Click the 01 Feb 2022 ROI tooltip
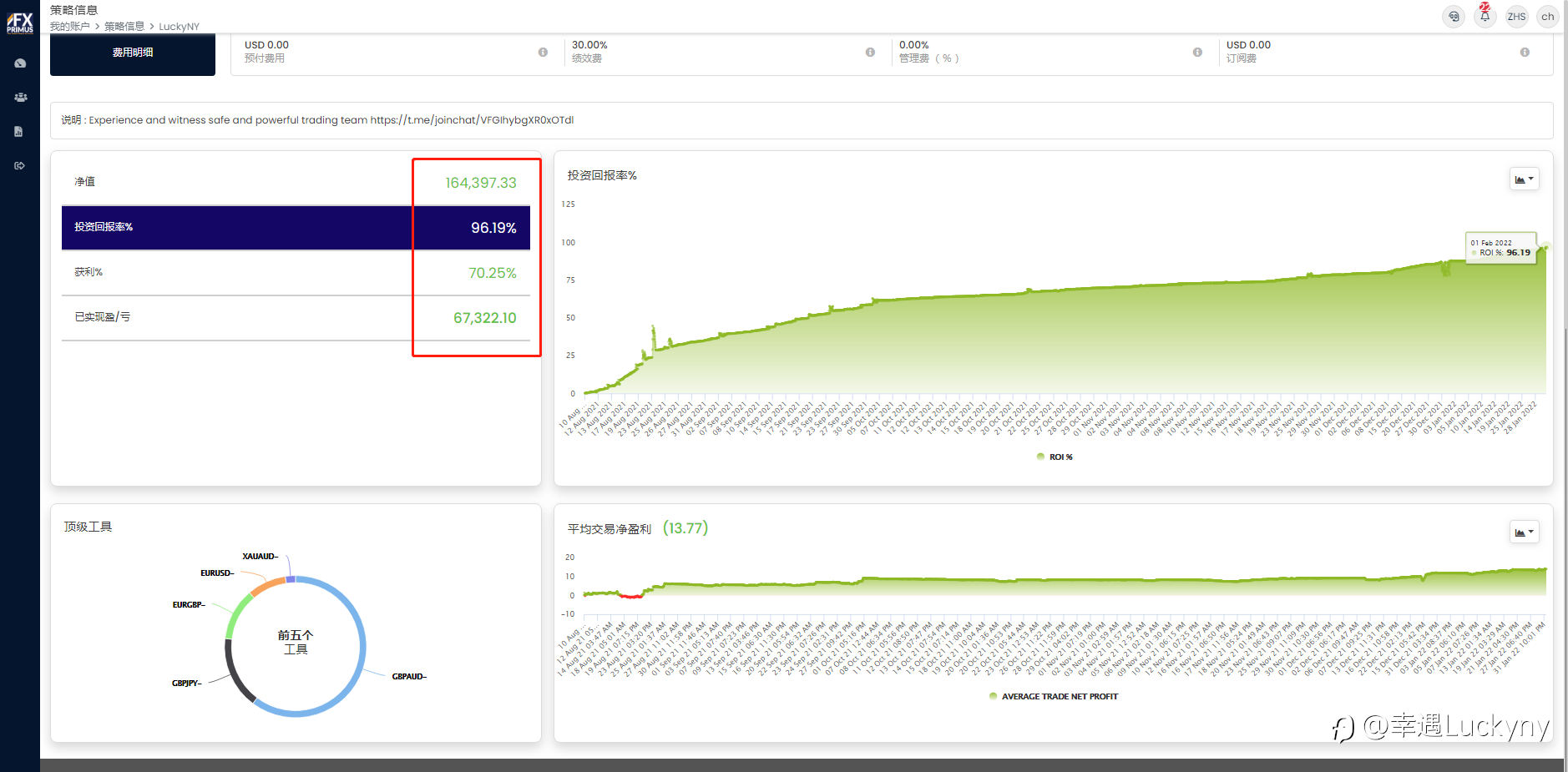 [1501, 248]
